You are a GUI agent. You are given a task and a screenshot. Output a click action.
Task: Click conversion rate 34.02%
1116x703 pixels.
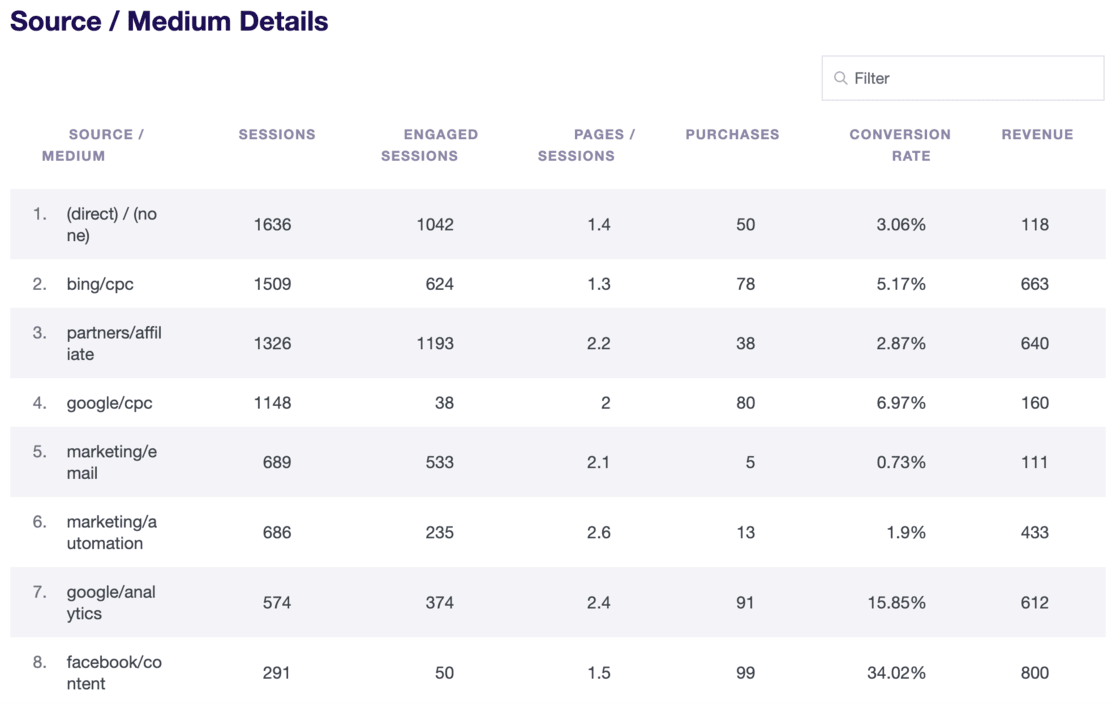coord(896,673)
